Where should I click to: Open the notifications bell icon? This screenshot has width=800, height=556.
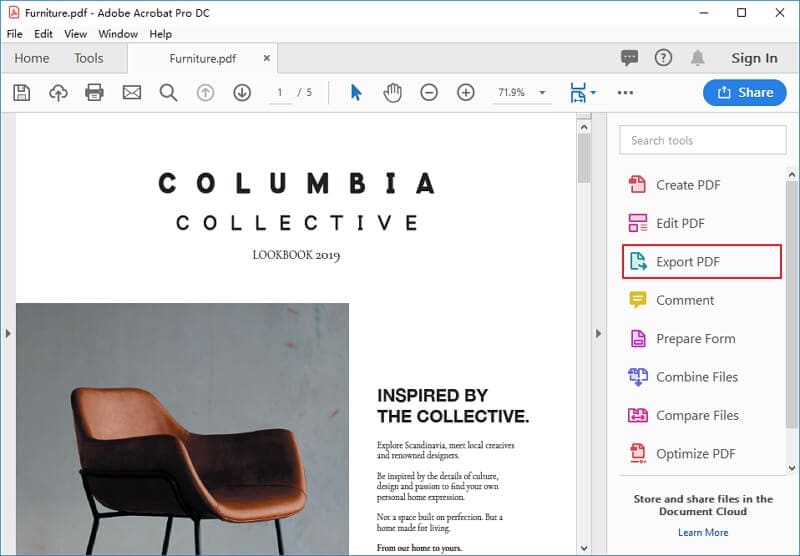point(697,58)
